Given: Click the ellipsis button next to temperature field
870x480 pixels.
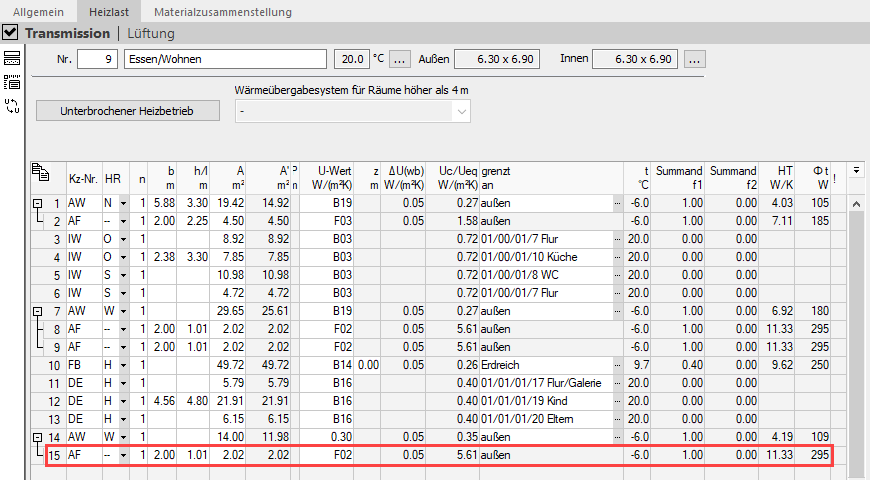Looking at the screenshot, I should [x=399, y=59].
